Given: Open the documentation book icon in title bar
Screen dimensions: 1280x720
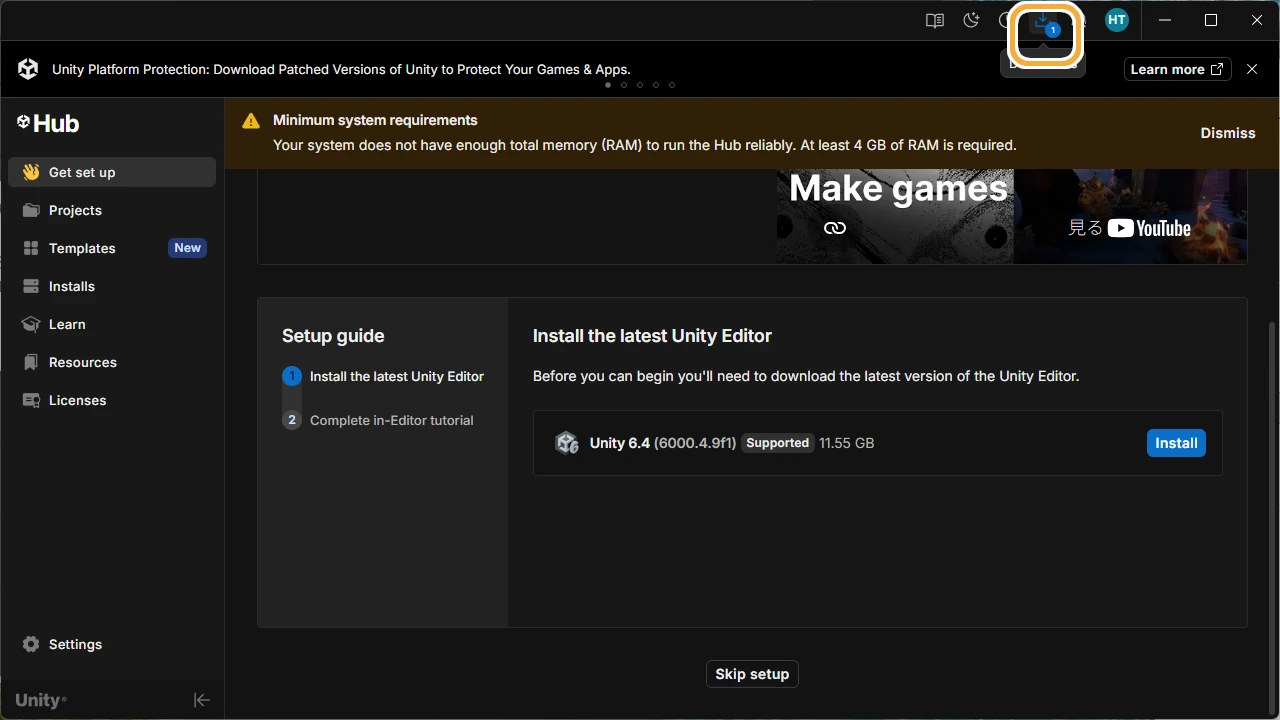Looking at the screenshot, I should (x=935, y=20).
